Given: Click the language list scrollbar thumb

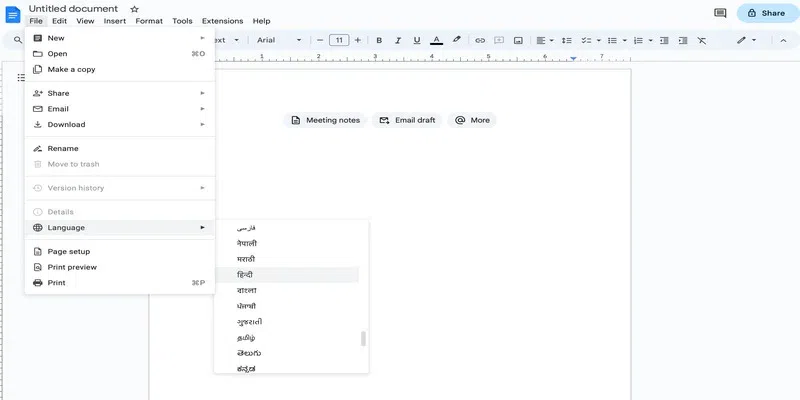Looking at the screenshot, I should click(x=363, y=339).
